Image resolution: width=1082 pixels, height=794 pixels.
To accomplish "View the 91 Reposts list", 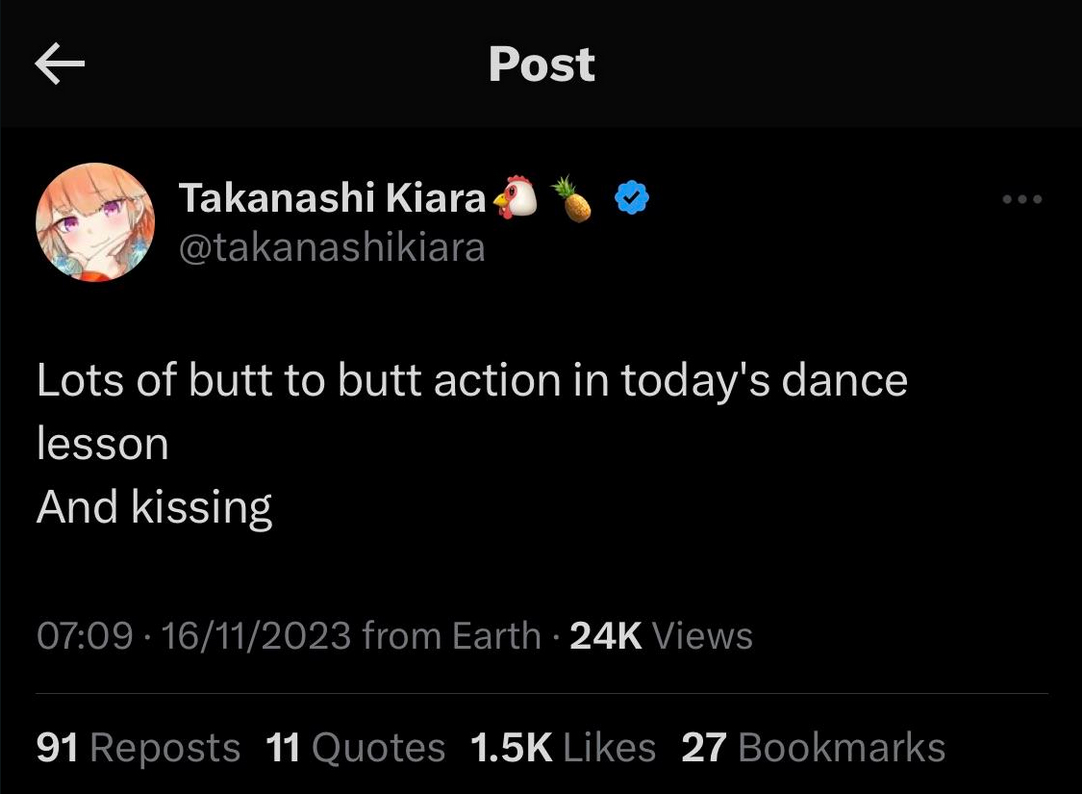I will tap(138, 747).
